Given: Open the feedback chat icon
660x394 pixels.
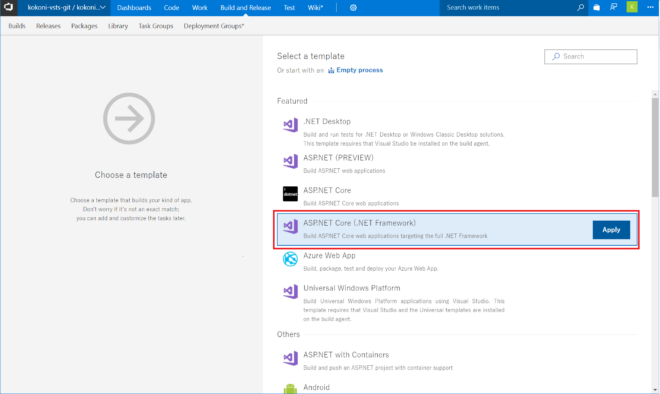Looking at the screenshot, I should coord(613,7).
